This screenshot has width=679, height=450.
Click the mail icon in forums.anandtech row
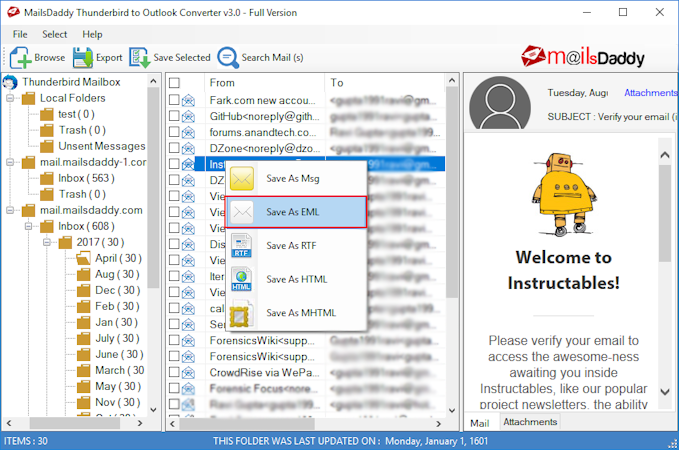point(188,133)
